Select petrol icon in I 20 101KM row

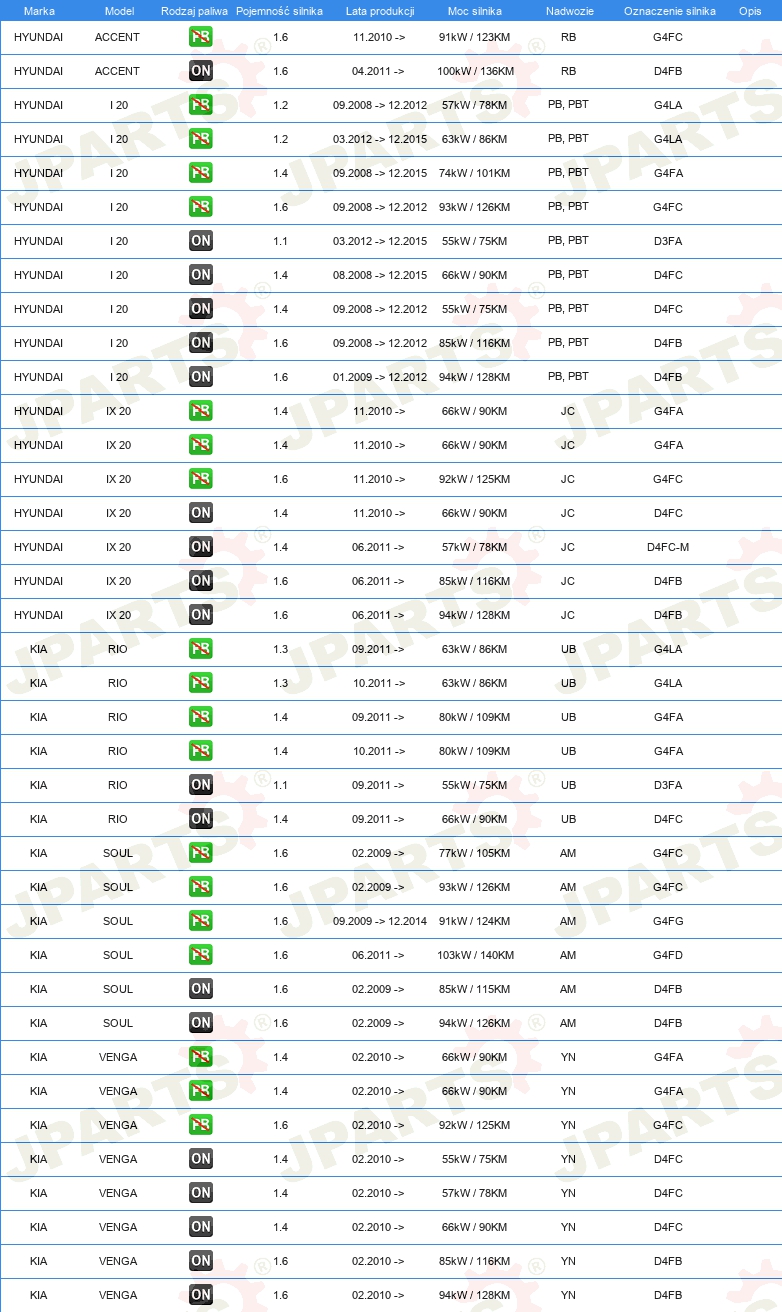pos(201,173)
